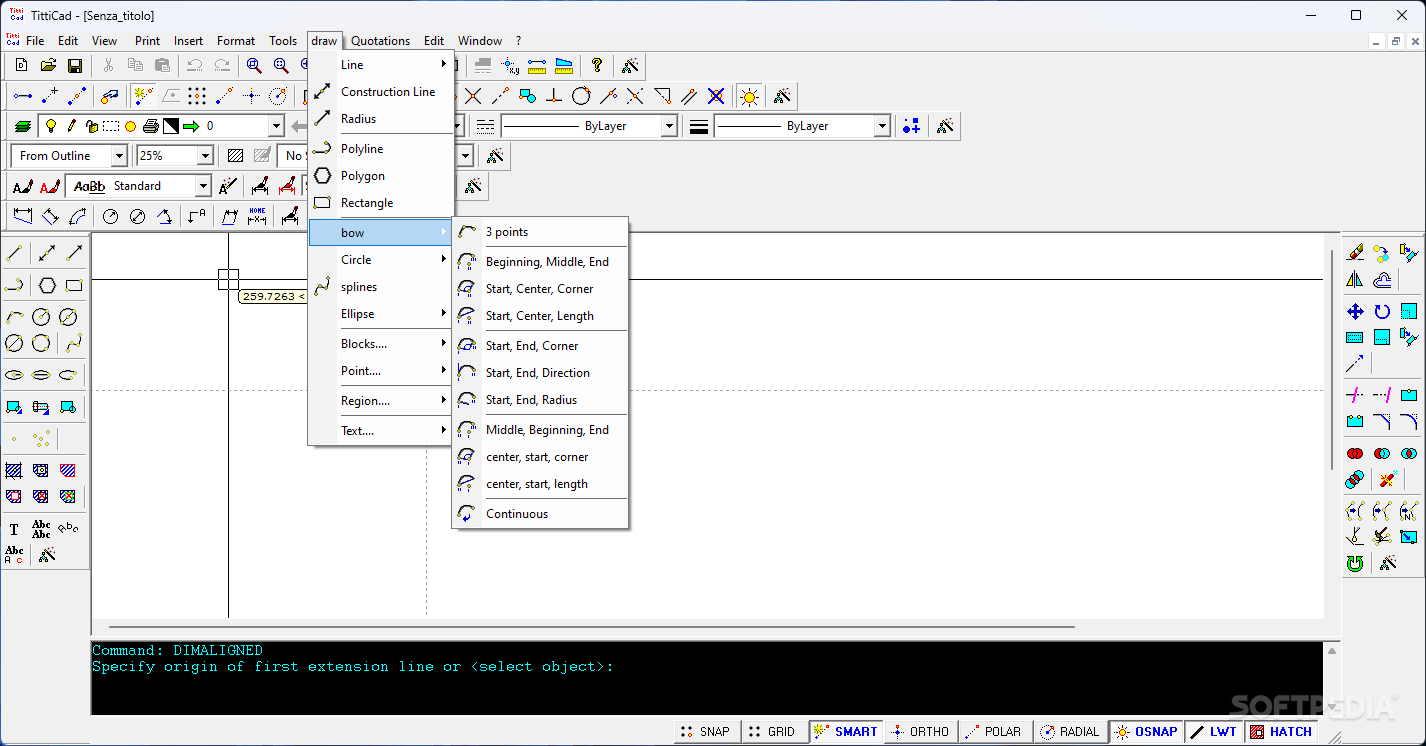
Task: Select the union red circles icon
Action: (x=1355, y=454)
